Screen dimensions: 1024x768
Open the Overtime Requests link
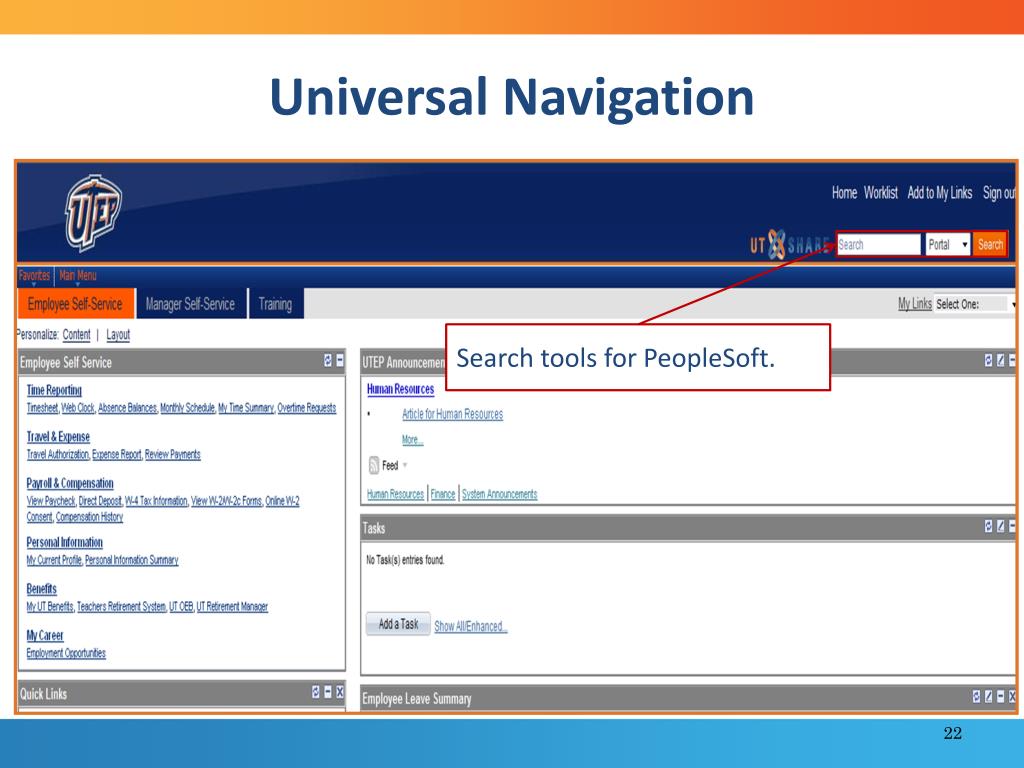click(306, 408)
